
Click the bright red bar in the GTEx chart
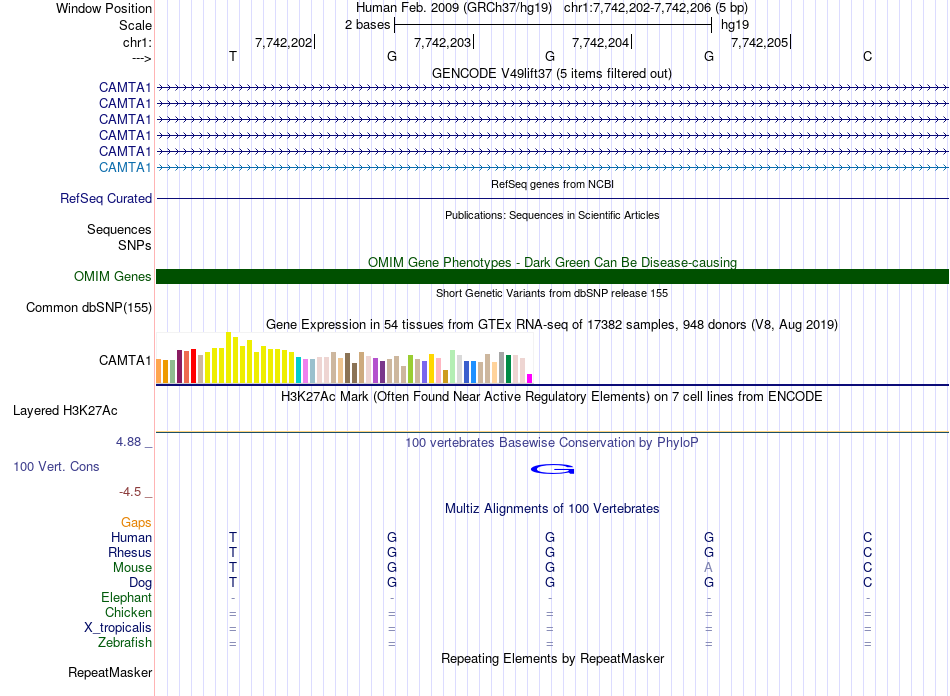[193, 366]
